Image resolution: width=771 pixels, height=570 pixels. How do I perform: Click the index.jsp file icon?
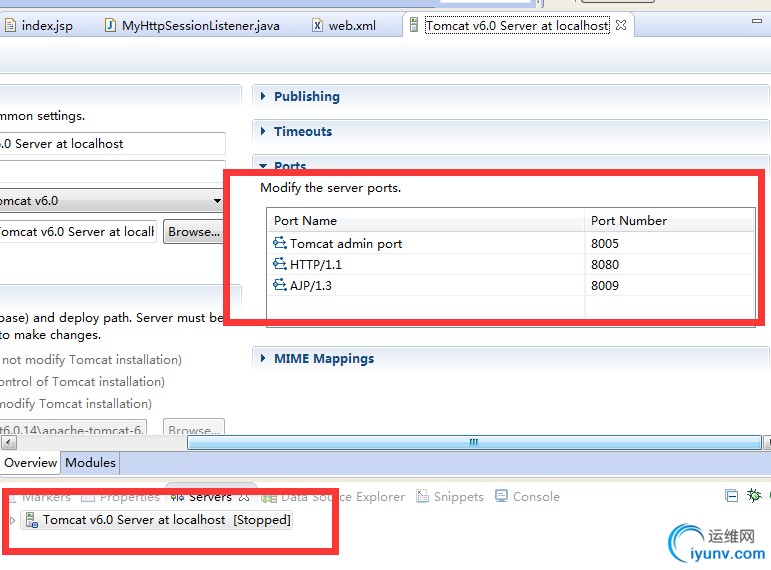[10, 25]
